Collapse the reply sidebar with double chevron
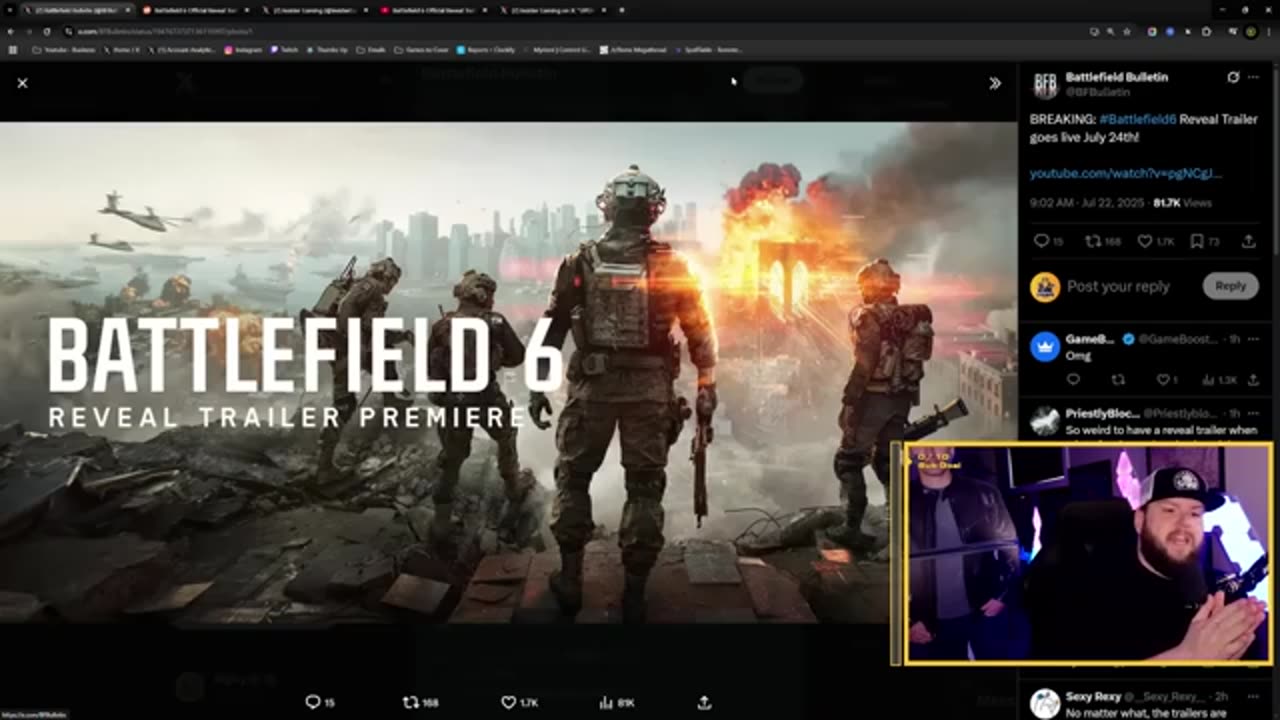Image resolution: width=1280 pixels, height=720 pixels. (x=994, y=83)
